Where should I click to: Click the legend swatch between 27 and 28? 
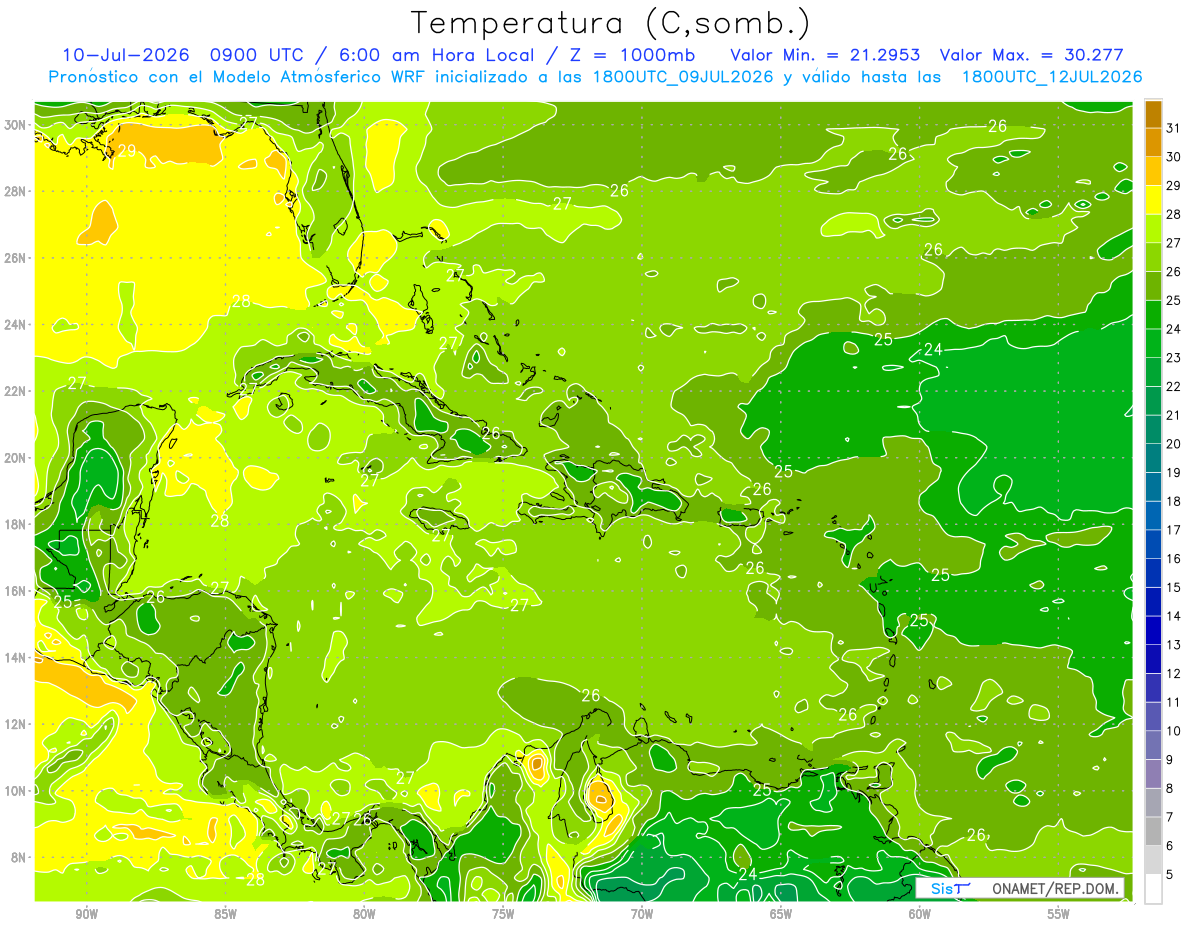[x=1153, y=228]
